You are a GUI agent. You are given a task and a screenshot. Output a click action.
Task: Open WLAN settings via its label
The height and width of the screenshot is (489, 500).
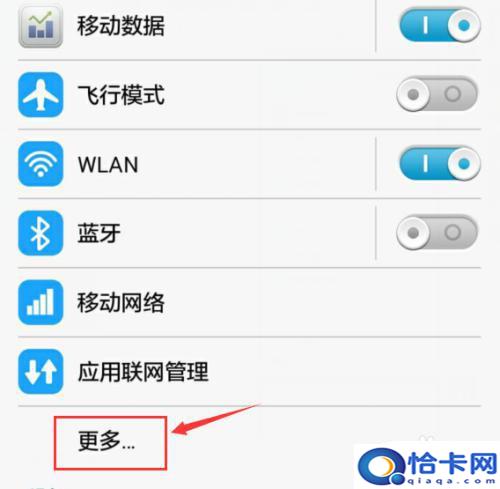pyautogui.click(x=108, y=164)
